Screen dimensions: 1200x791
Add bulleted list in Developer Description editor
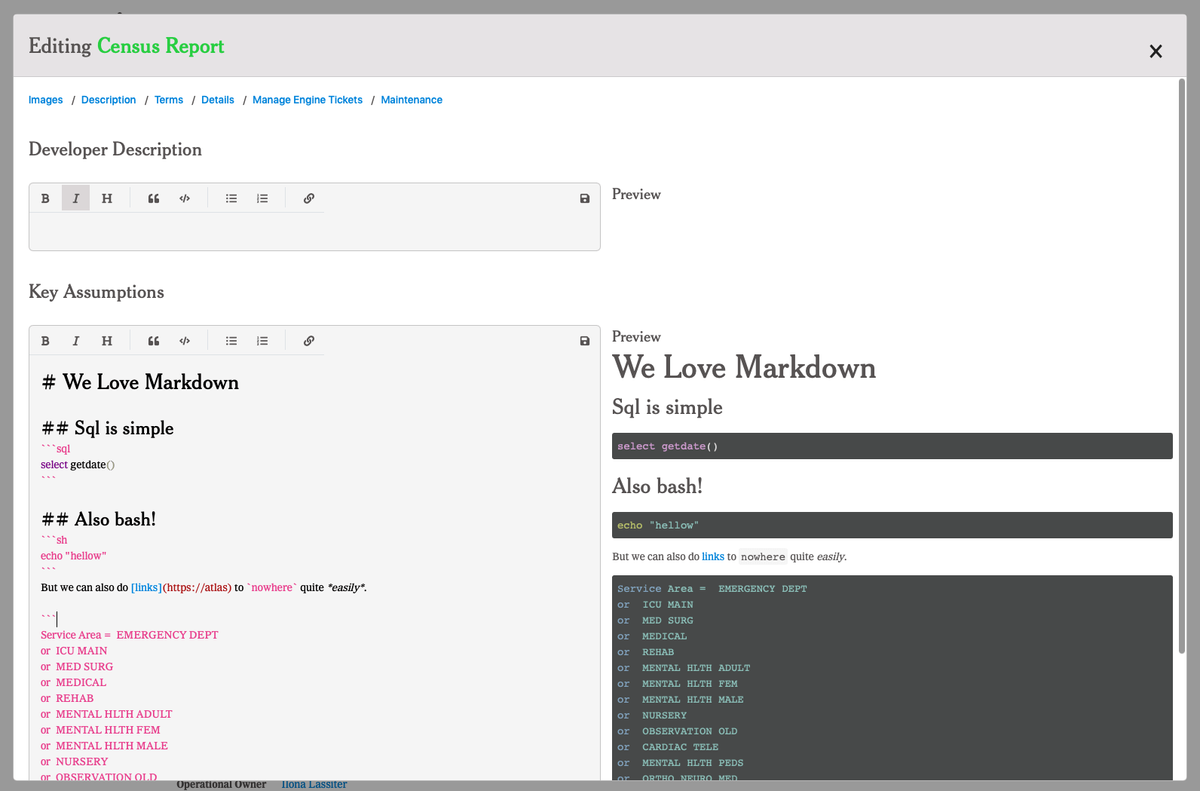[231, 198]
